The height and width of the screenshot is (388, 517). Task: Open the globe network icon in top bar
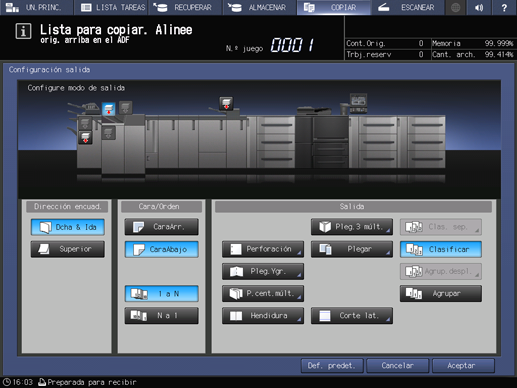coord(455,7)
